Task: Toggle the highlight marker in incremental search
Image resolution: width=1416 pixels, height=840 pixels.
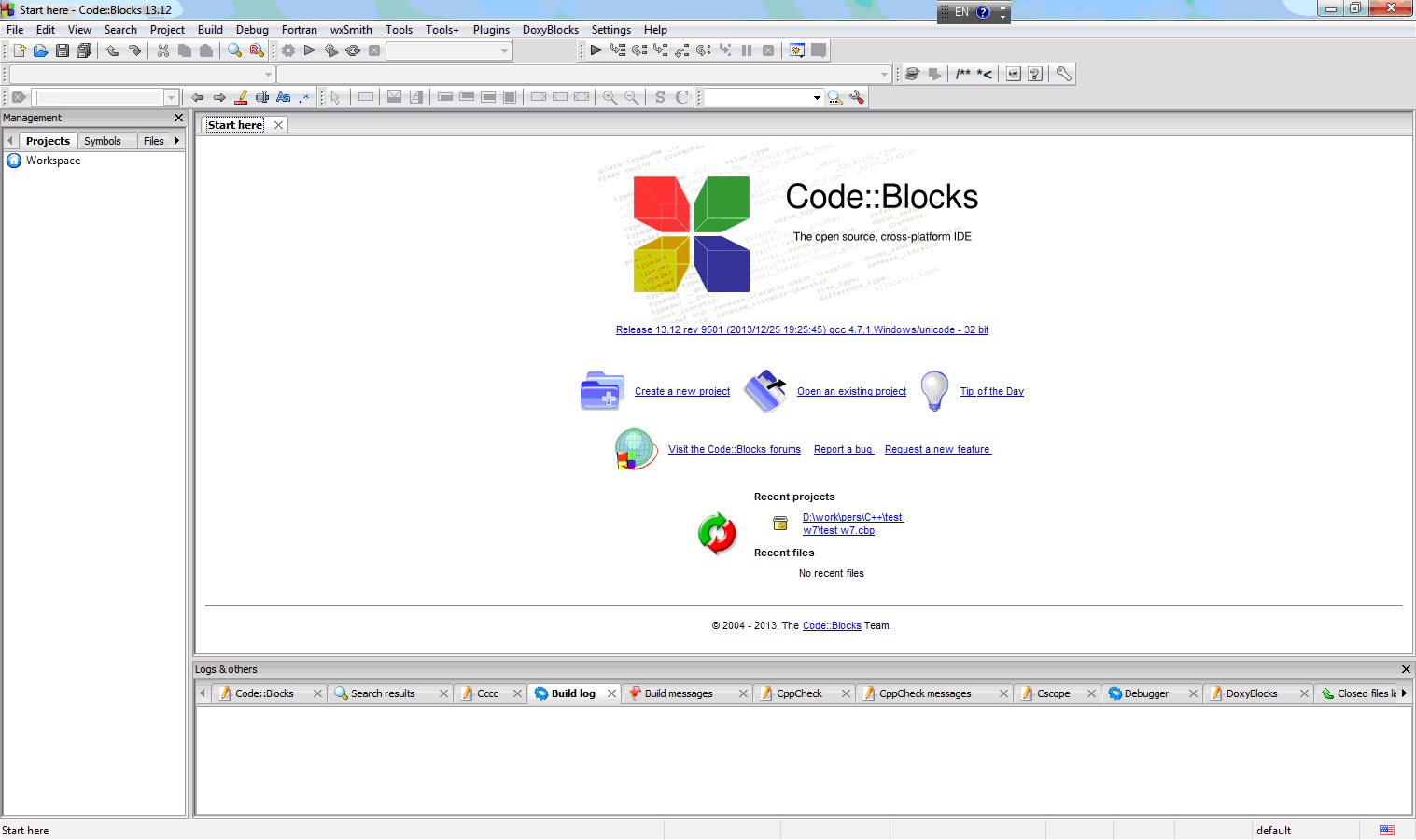Action: (241, 97)
